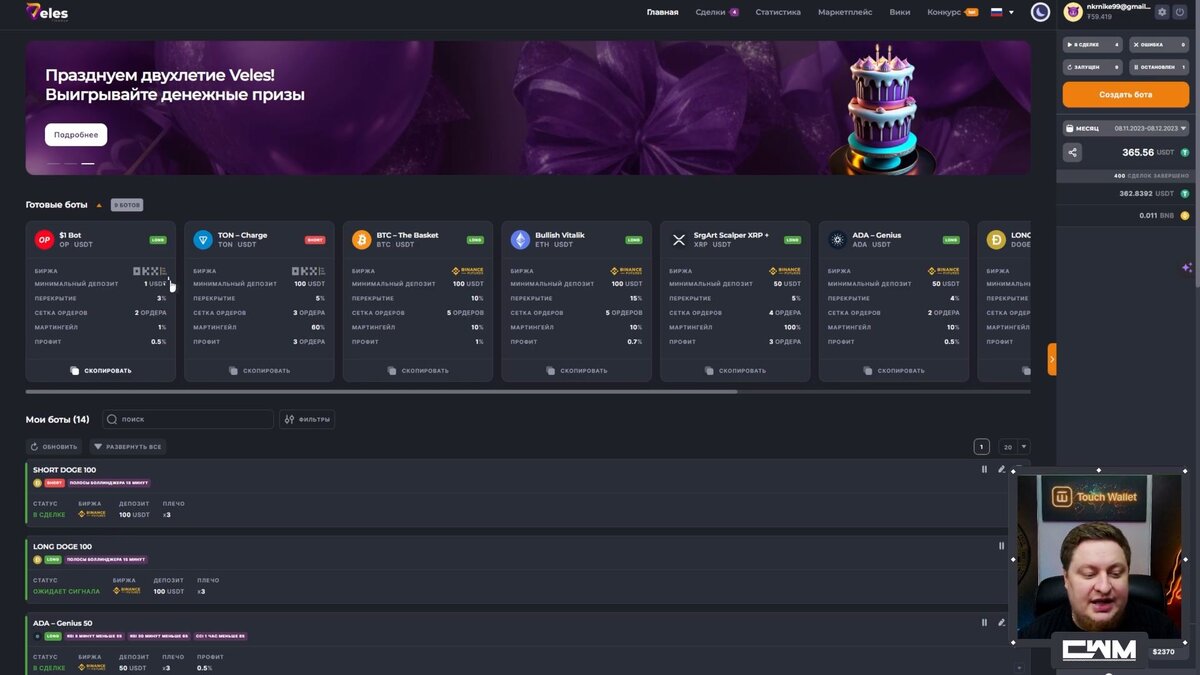Open the Главная tab

662,12
